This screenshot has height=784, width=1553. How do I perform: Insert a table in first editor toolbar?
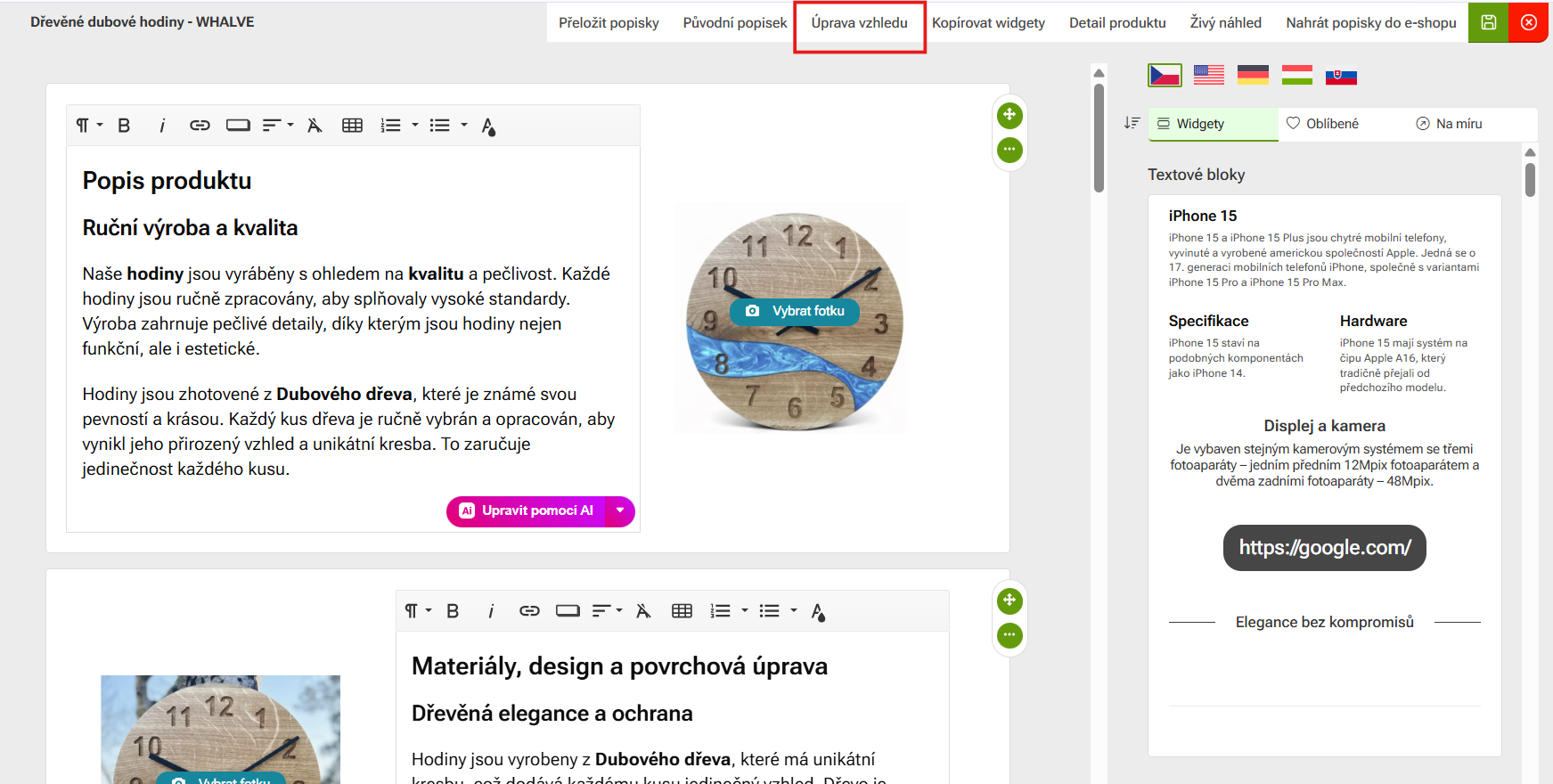352,126
